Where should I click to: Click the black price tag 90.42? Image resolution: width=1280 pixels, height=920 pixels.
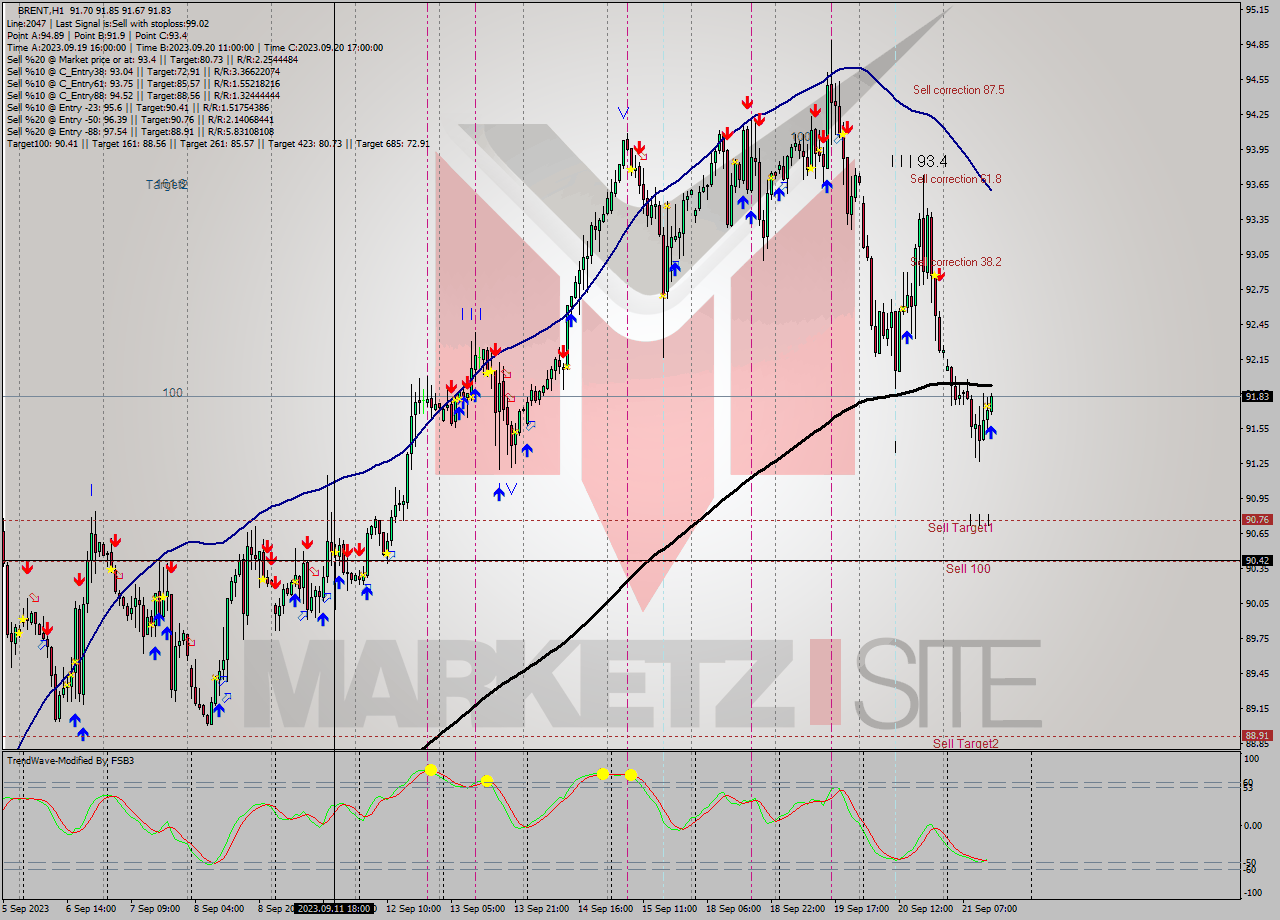click(x=1257, y=561)
